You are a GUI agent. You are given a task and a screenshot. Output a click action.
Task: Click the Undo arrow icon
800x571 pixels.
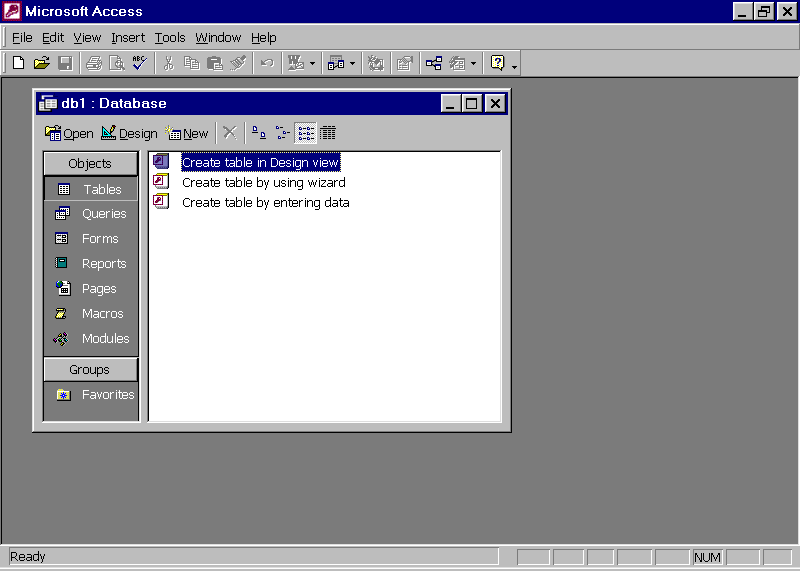267,63
